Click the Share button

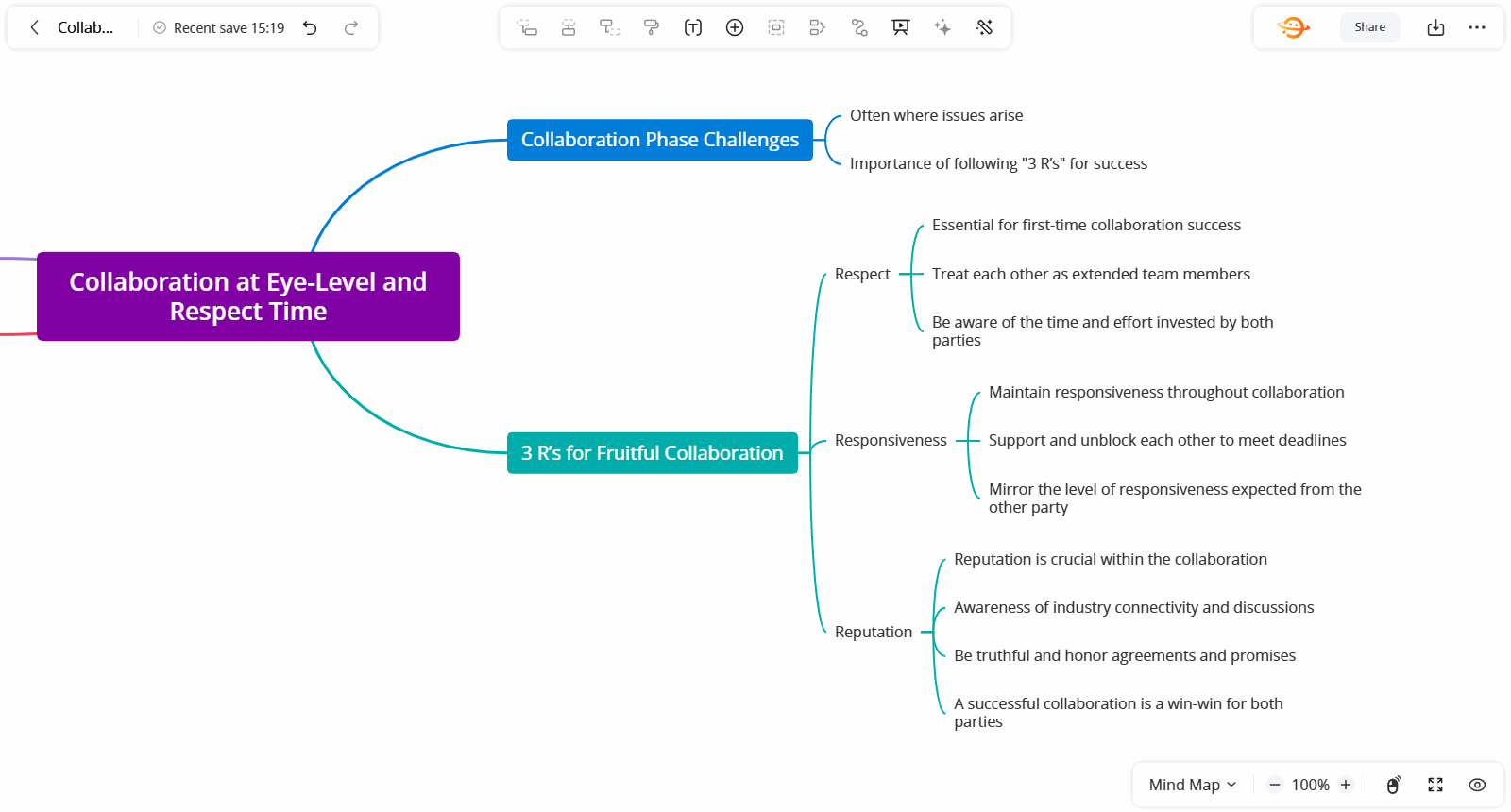(1369, 27)
